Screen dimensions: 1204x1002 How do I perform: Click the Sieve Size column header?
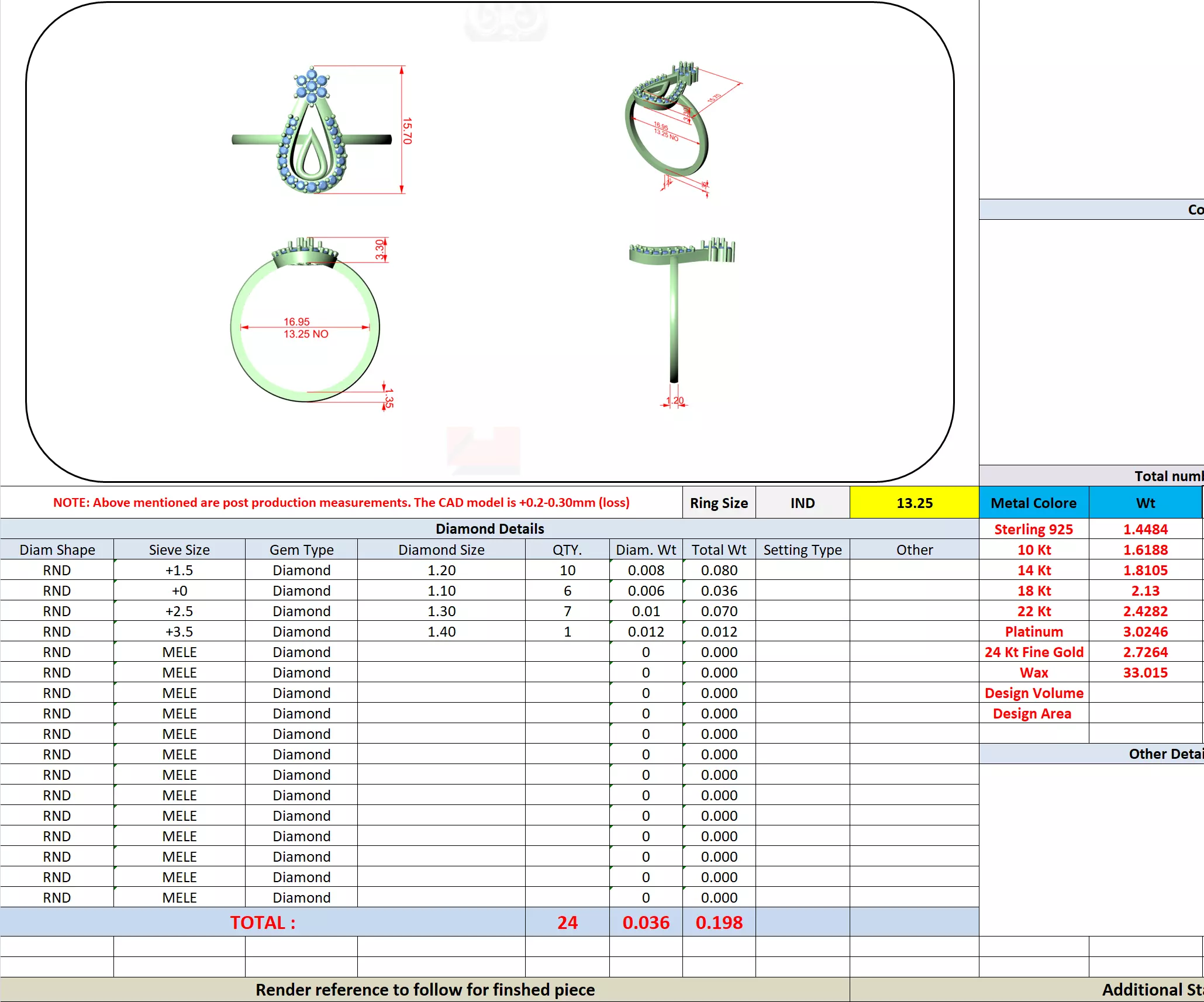pos(179,550)
